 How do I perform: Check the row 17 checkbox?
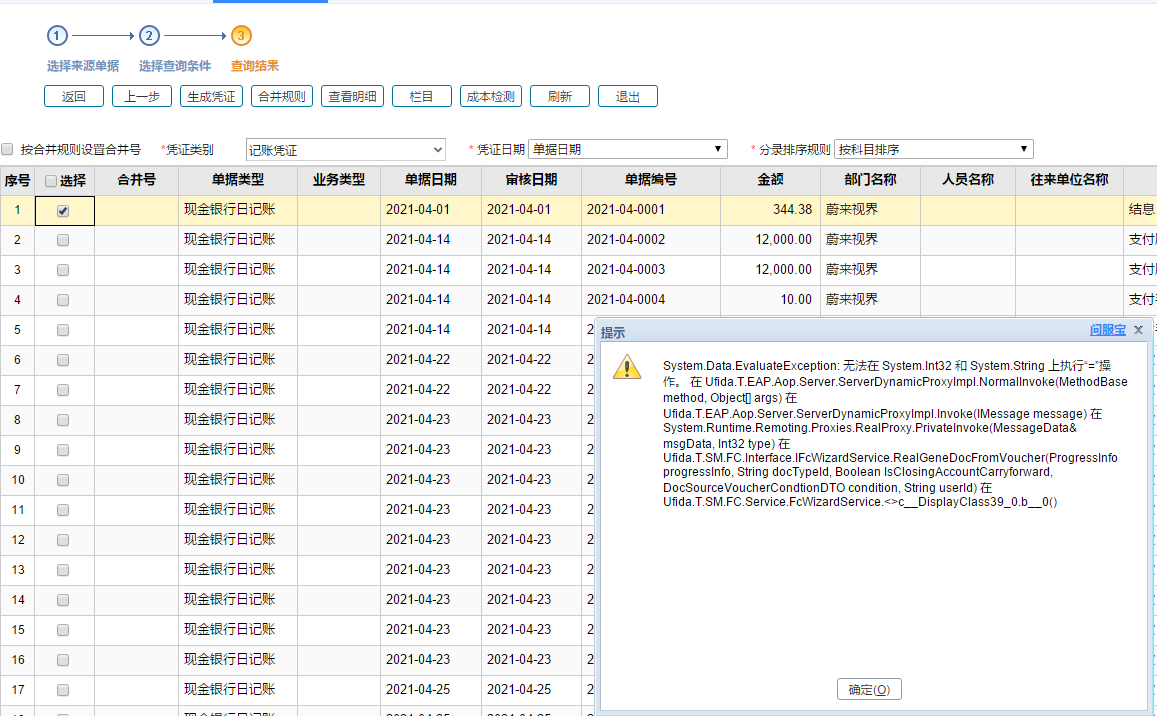[63, 690]
